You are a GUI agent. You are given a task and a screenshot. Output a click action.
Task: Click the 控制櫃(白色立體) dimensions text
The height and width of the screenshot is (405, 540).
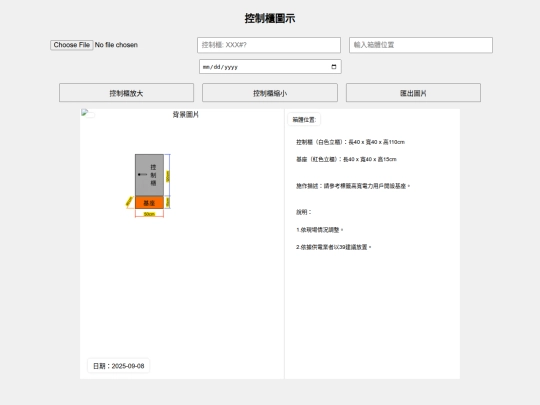(350, 142)
